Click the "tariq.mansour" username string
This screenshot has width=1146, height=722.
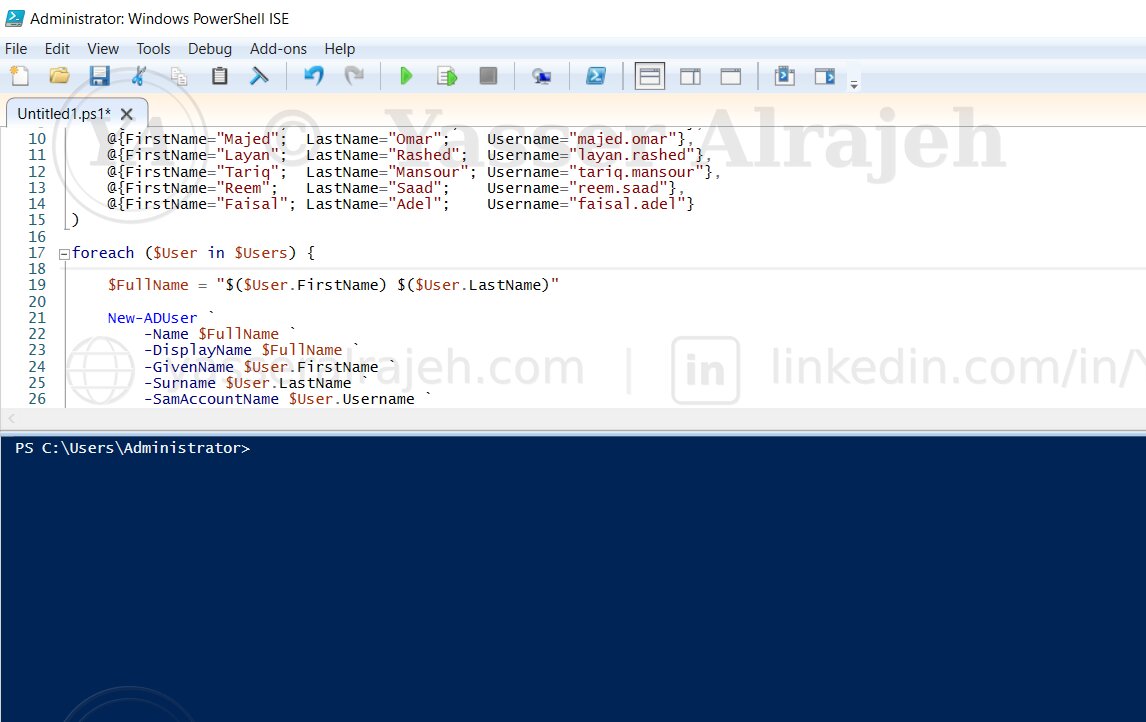pos(636,172)
